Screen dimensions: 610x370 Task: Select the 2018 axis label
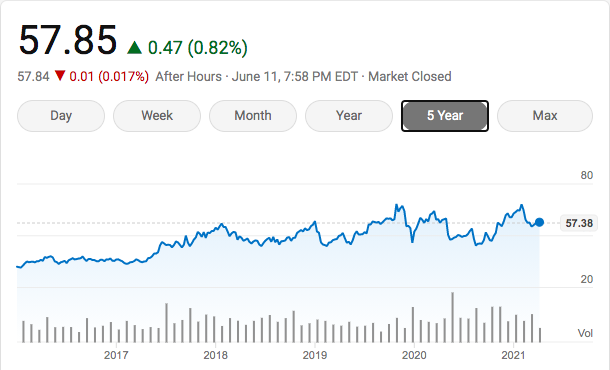[216, 355]
